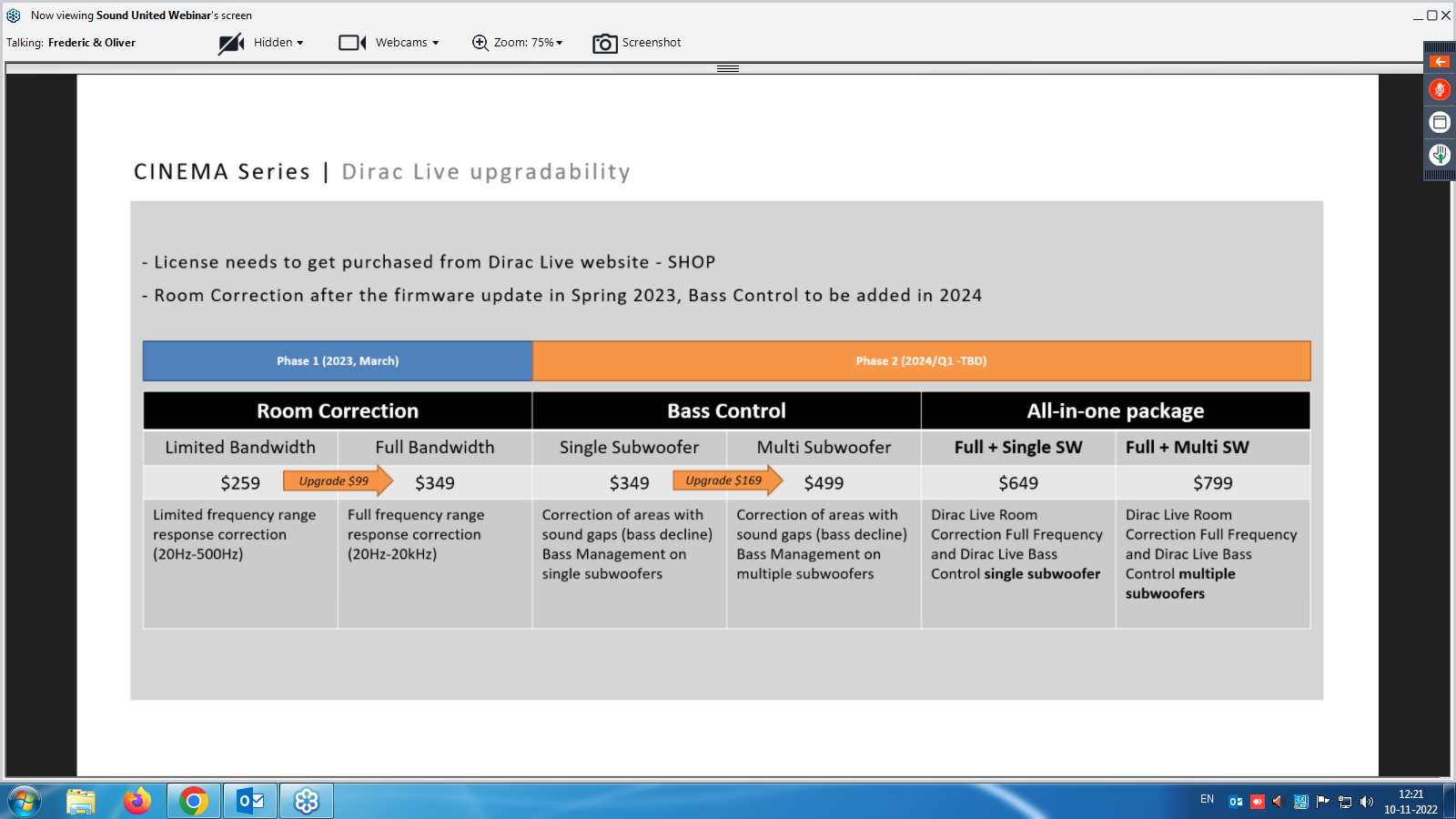Click the 'Upgrade $169' arrow
This screenshot has width=1456, height=819.
727,480
